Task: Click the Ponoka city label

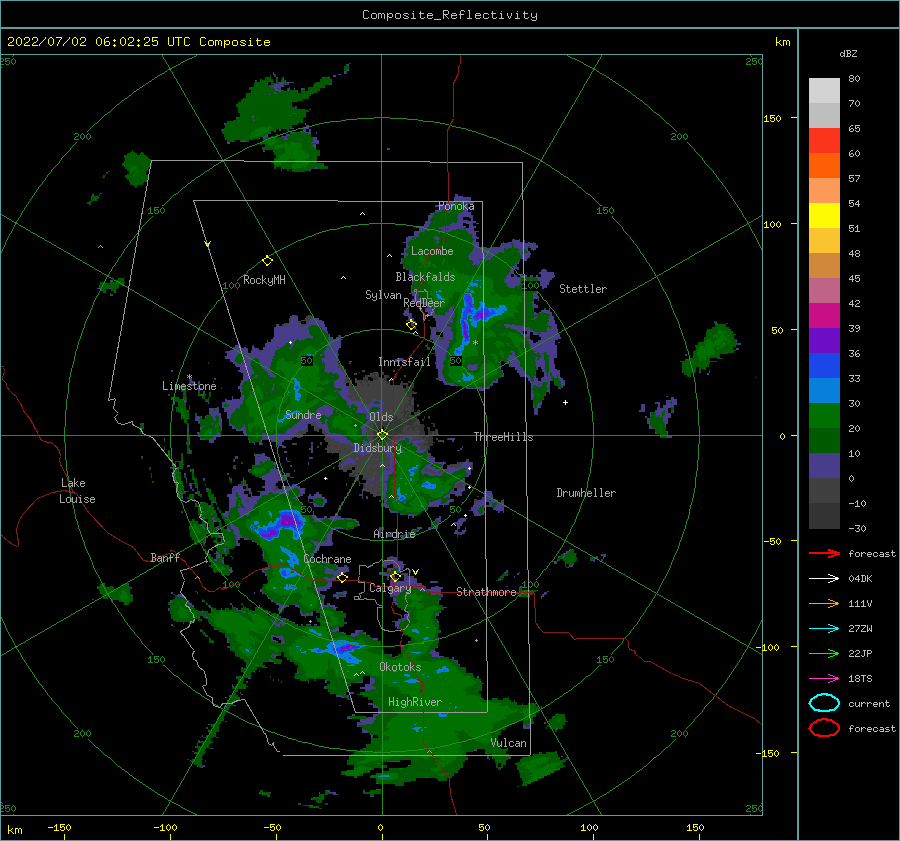Action: pos(456,206)
